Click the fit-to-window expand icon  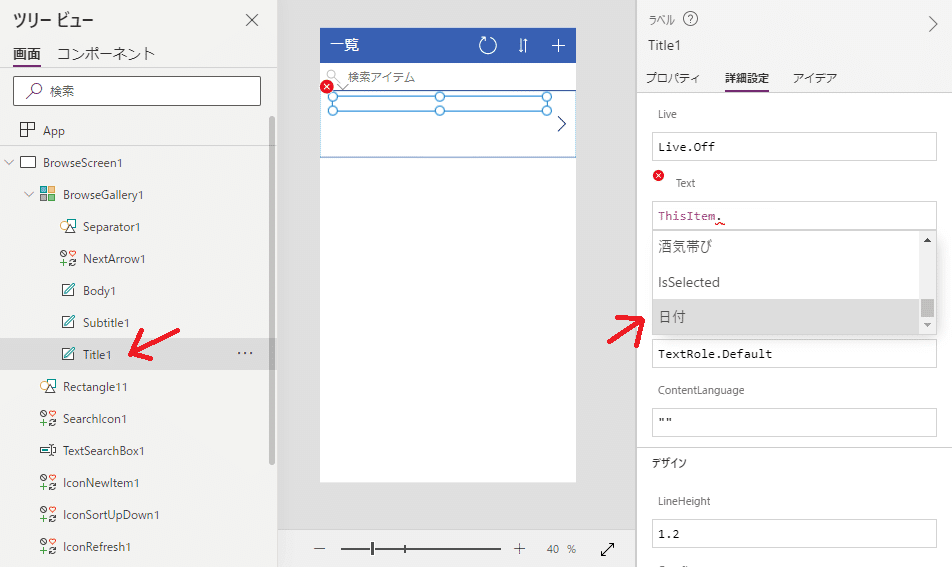tap(607, 549)
